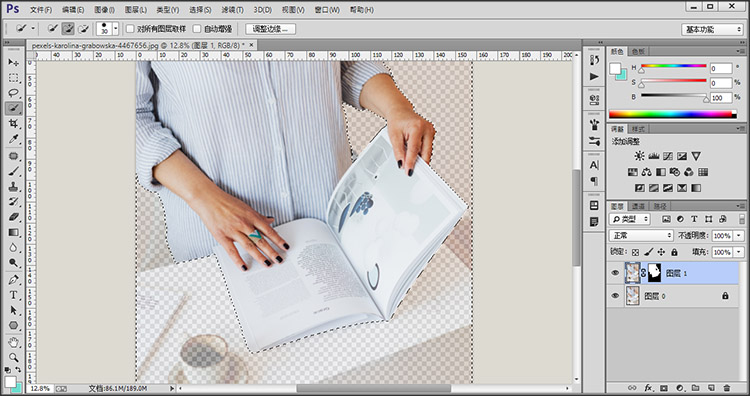Select the Hand tool

coord(14,342)
